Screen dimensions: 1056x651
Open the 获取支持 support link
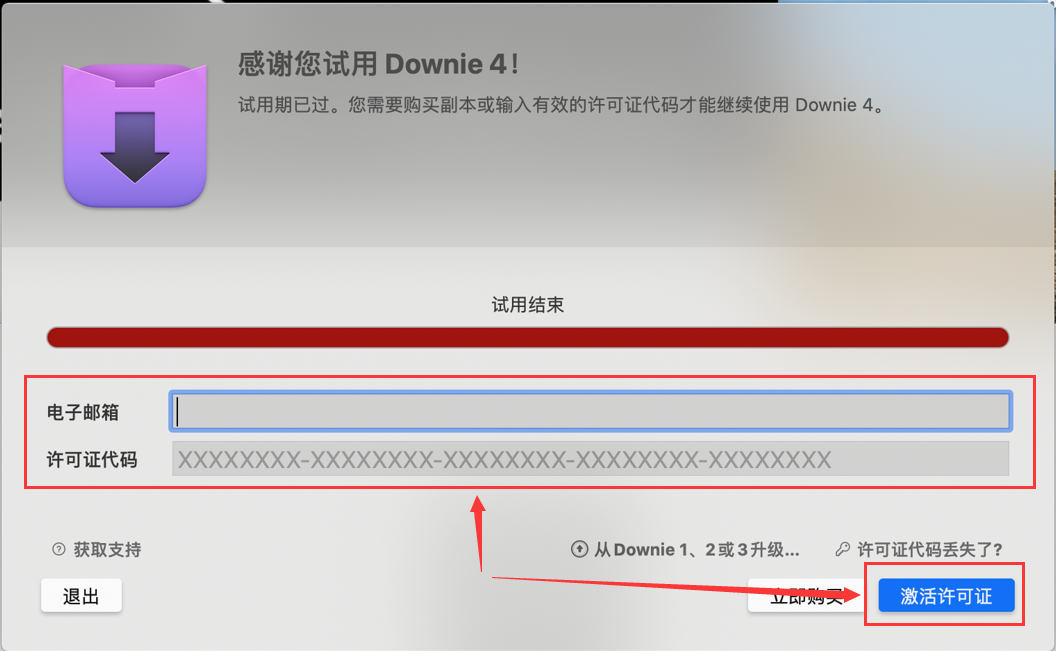(107, 549)
